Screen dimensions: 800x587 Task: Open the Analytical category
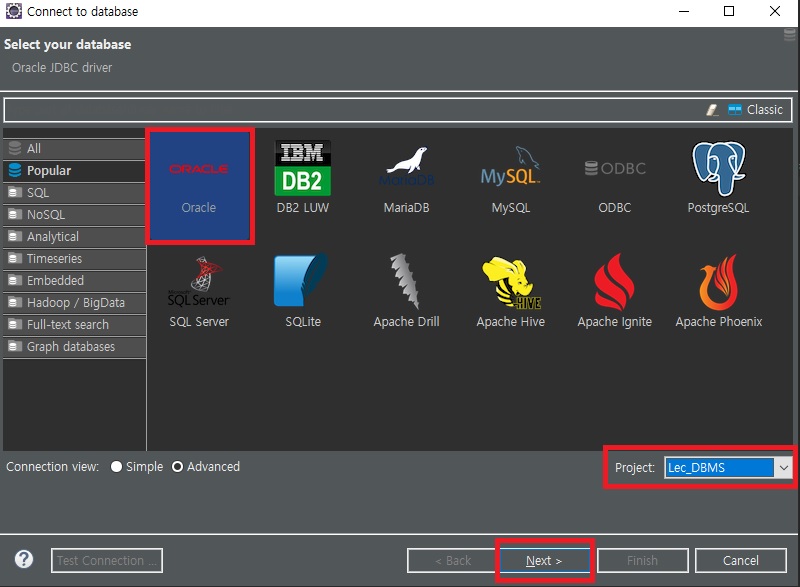tap(74, 237)
